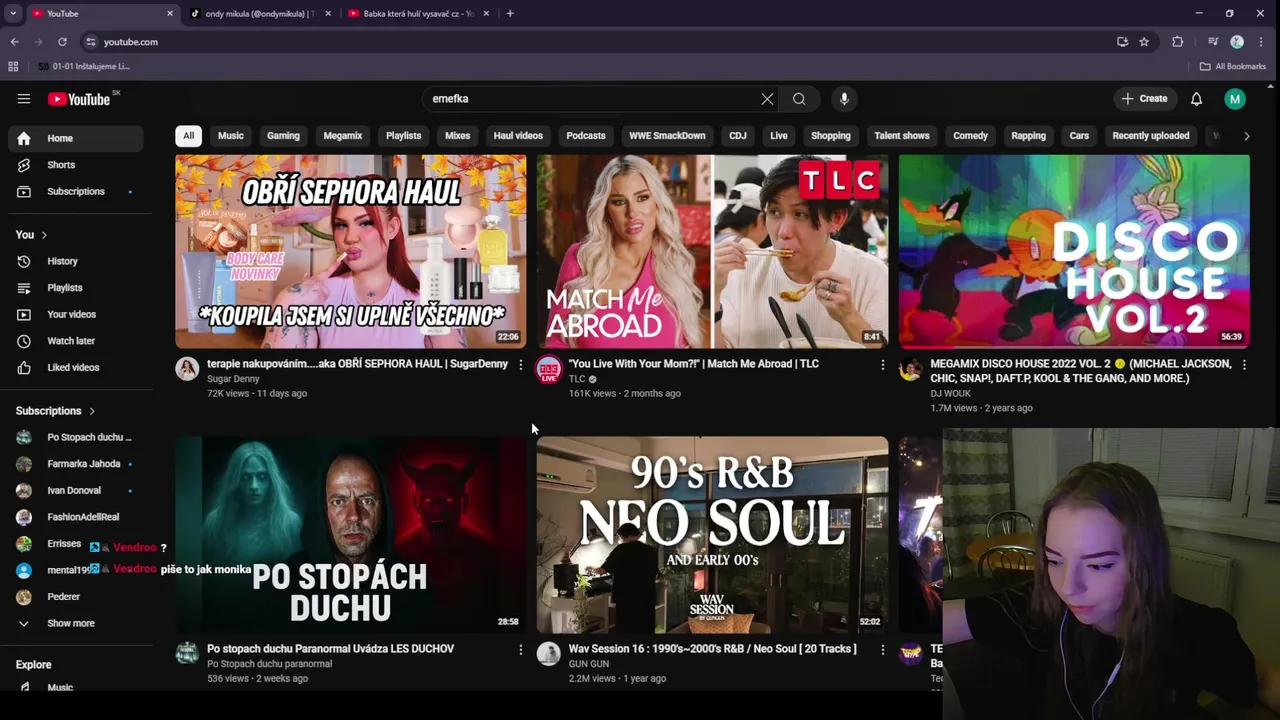Open options menu for Match Me Abroad video
1280x720 pixels.
[882, 365]
